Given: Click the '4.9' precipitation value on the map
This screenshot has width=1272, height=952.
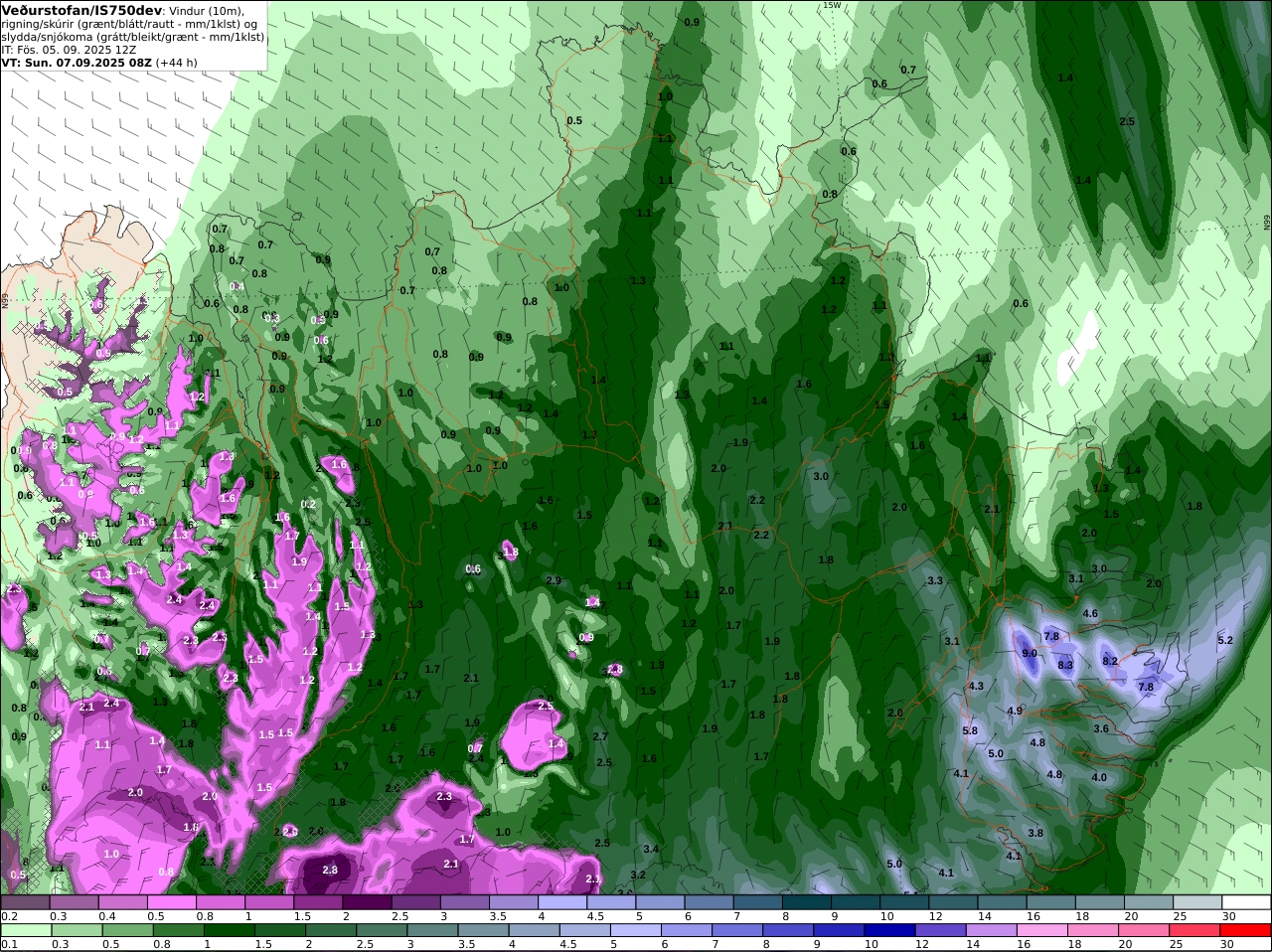Looking at the screenshot, I should click(x=1015, y=711).
